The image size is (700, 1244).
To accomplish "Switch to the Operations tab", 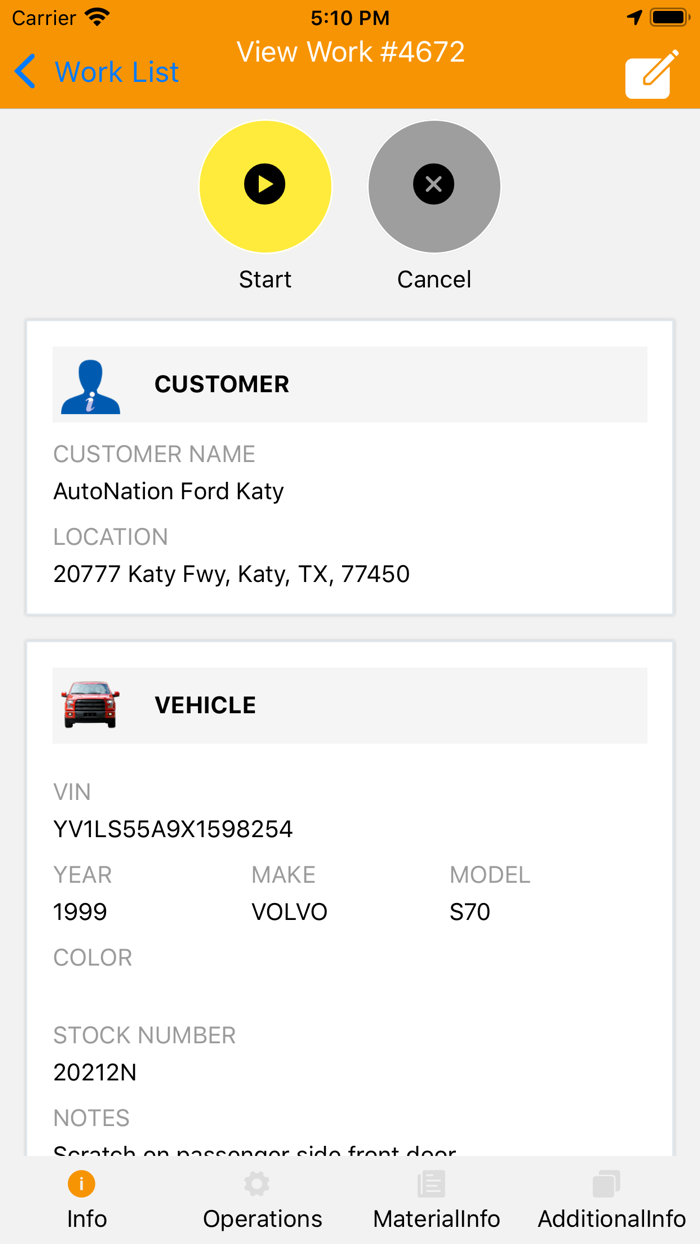I will click(x=262, y=1198).
